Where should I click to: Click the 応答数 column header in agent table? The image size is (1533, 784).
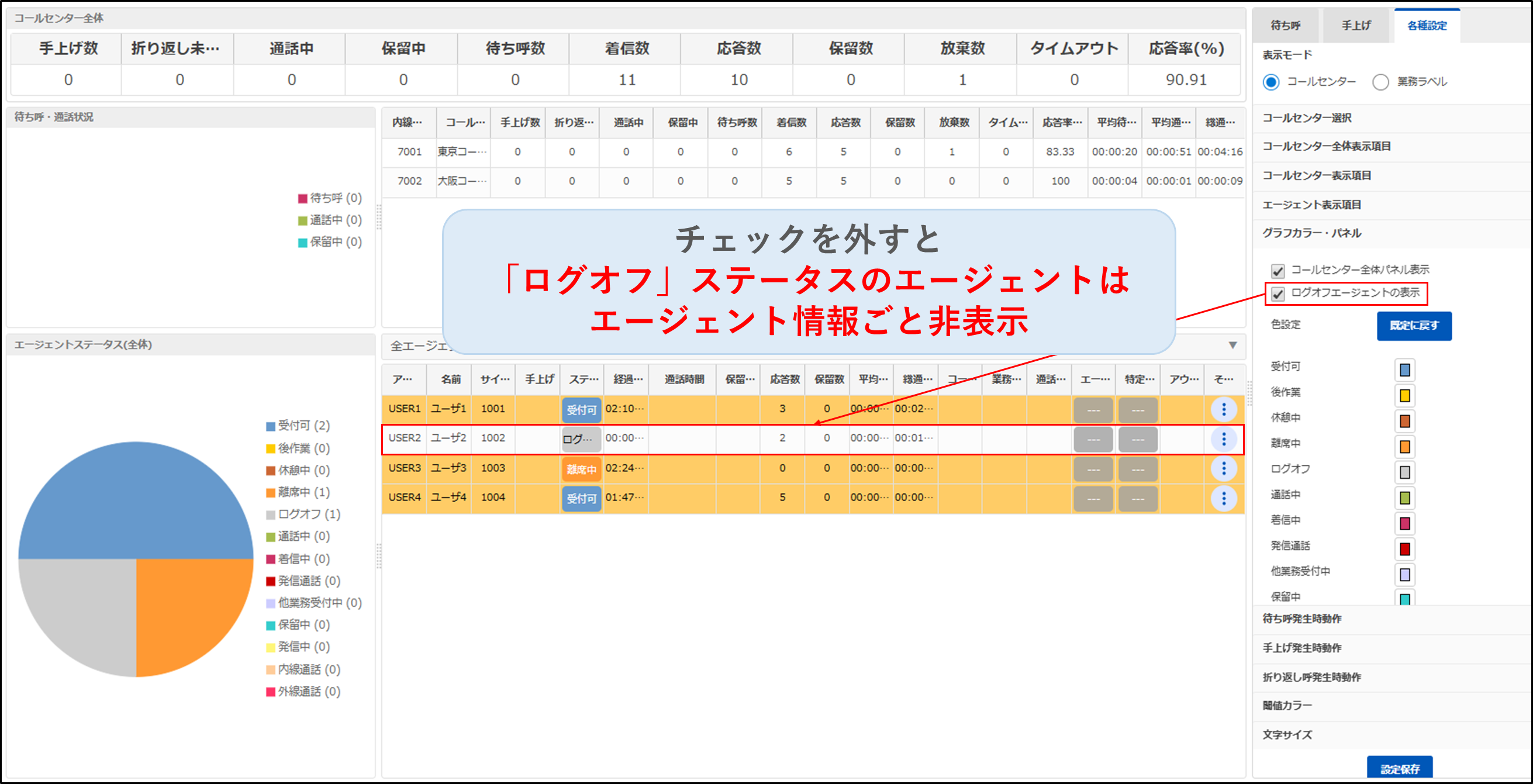784,379
